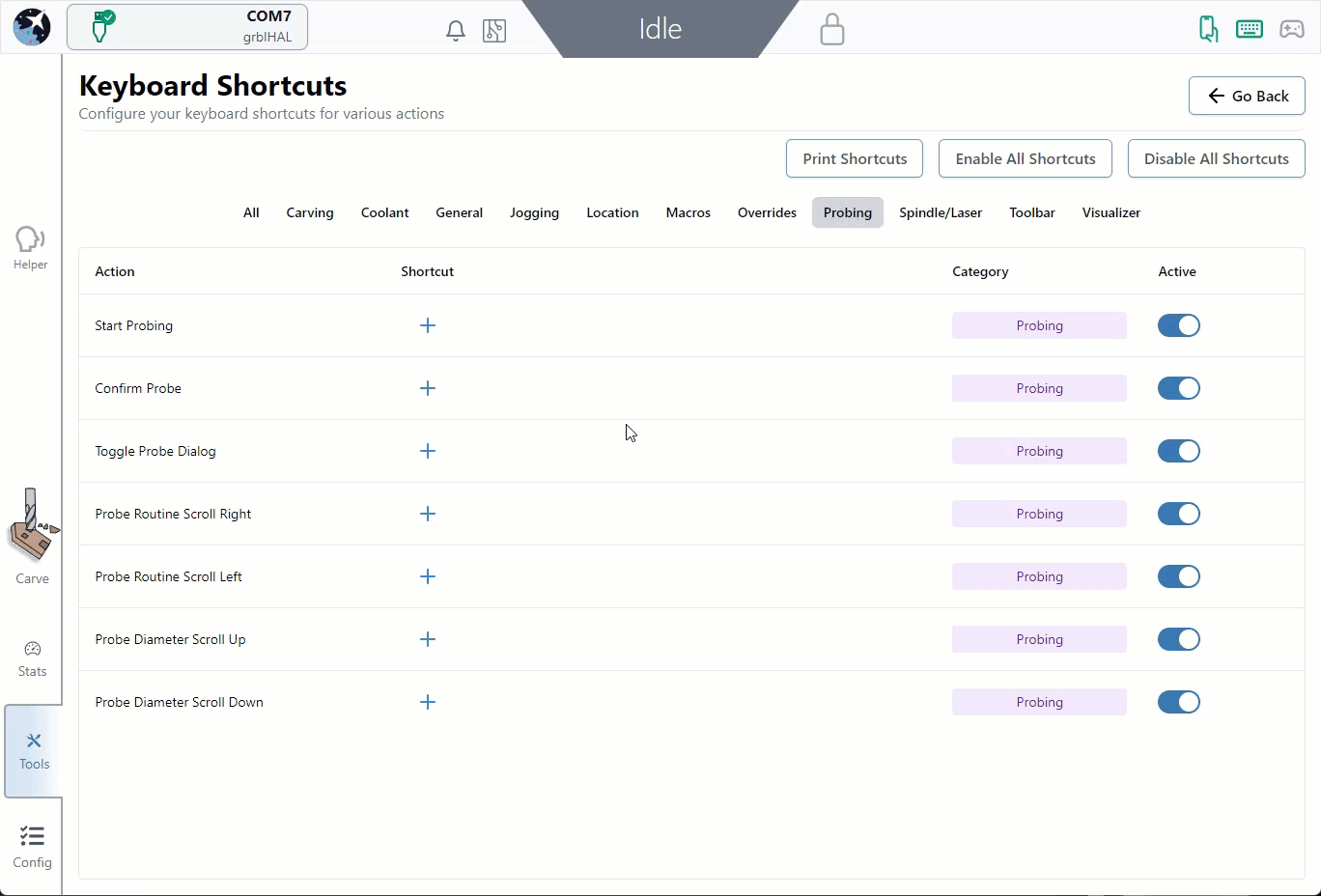Open the Carve page icon
This screenshot has height=896, width=1321.
coord(32,537)
